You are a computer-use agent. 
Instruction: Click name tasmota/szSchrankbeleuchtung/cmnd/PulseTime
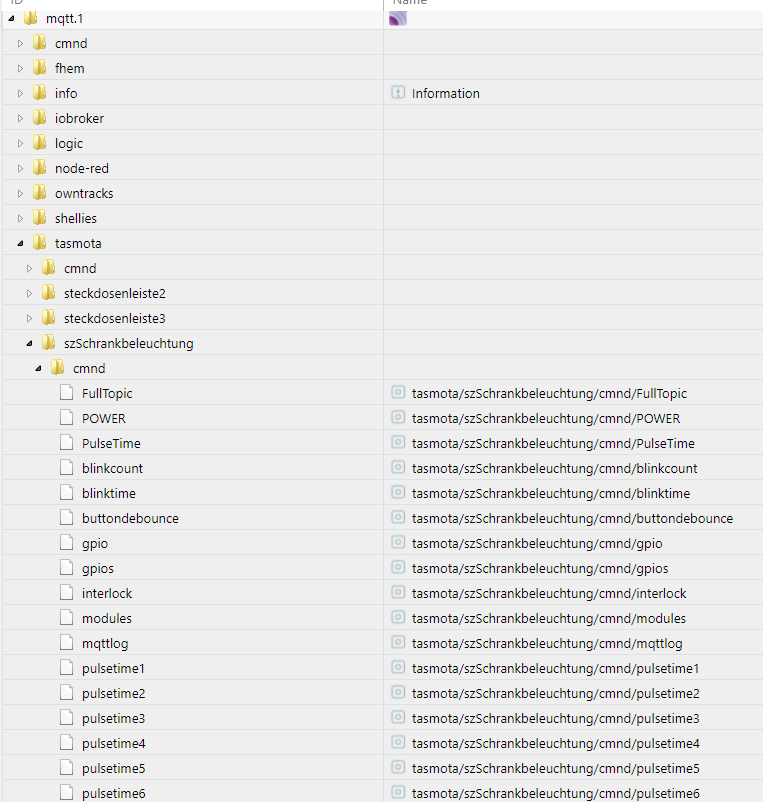pyautogui.click(x=553, y=443)
